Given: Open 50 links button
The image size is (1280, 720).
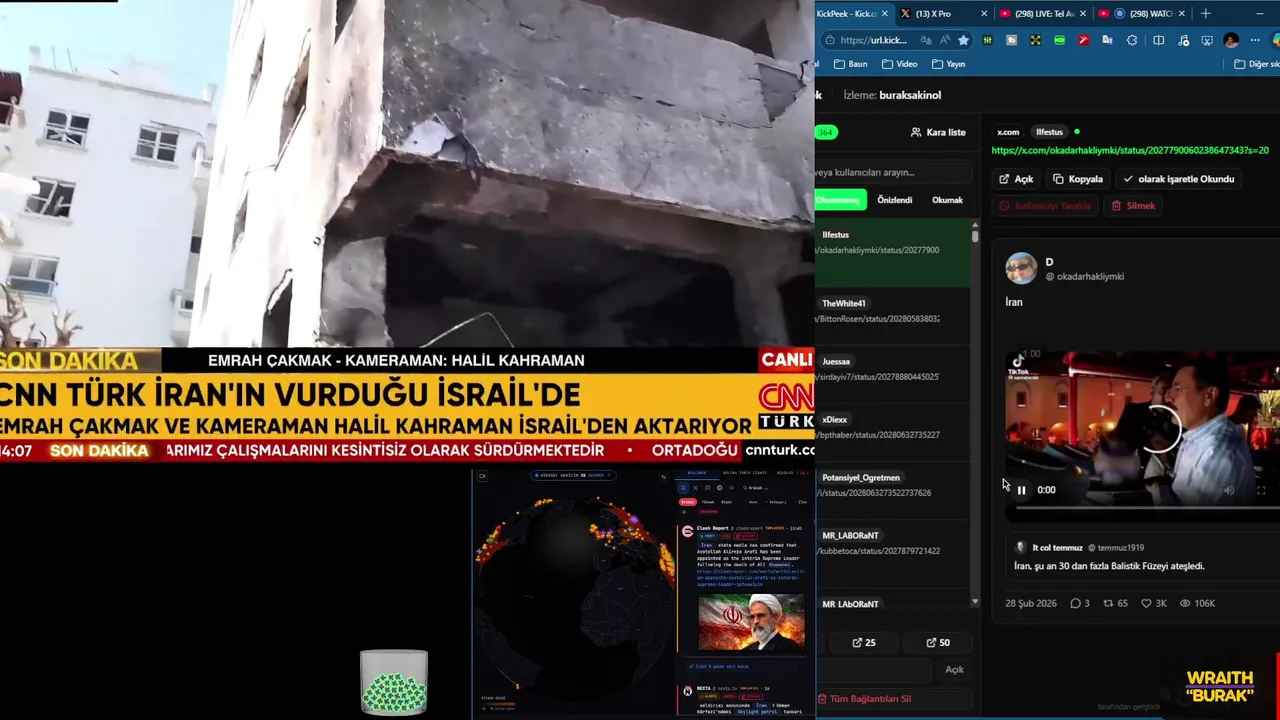Looking at the screenshot, I should tap(938, 642).
